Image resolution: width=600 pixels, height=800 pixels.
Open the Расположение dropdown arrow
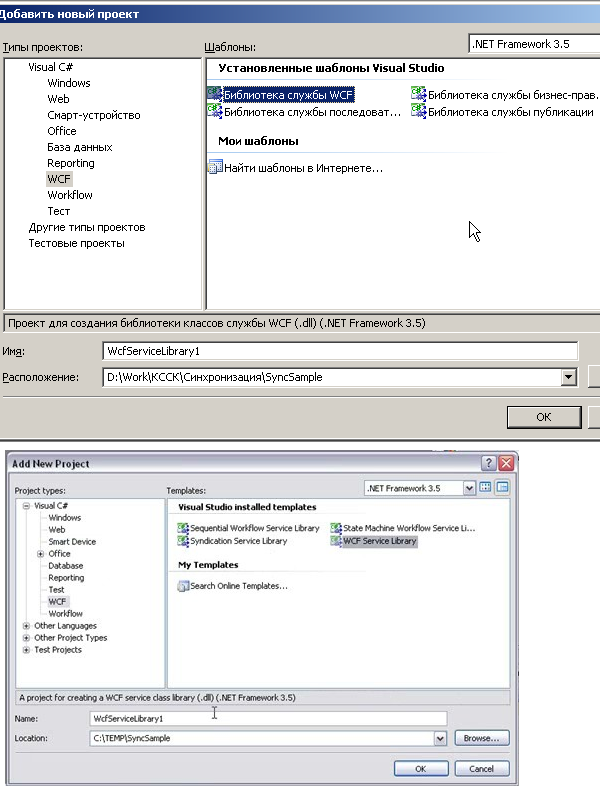569,378
